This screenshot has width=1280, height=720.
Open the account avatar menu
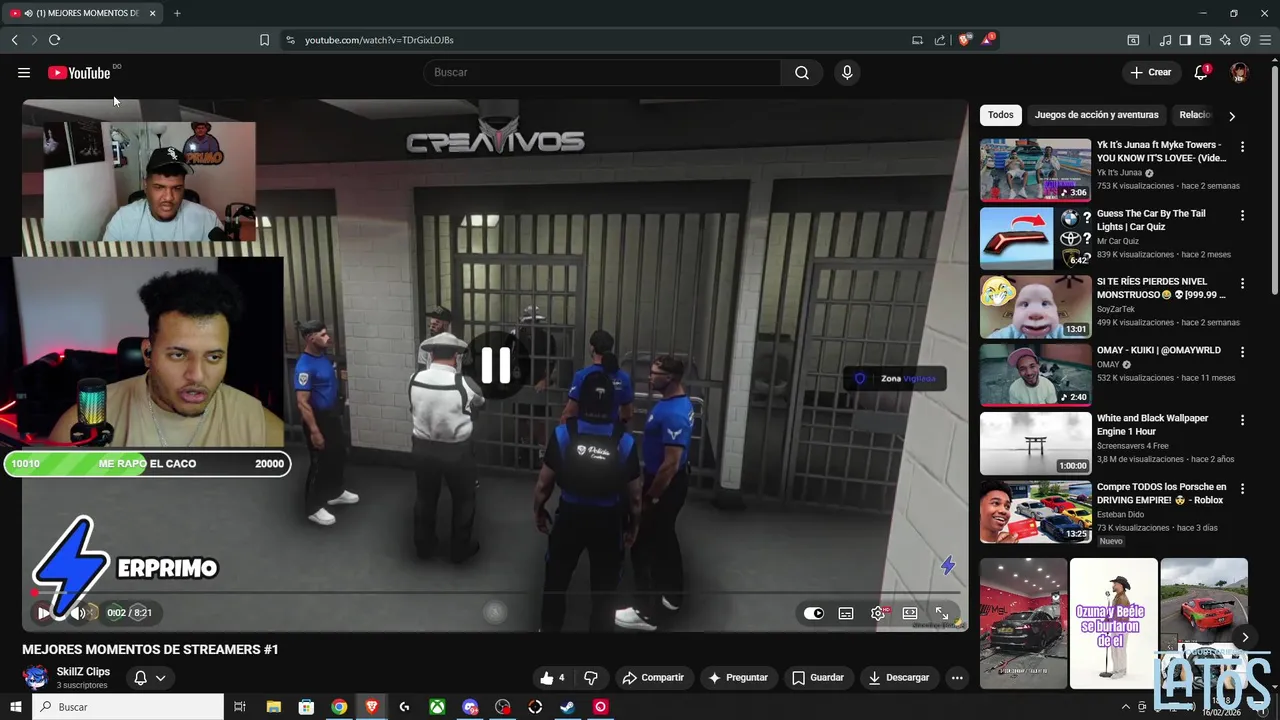[1239, 72]
